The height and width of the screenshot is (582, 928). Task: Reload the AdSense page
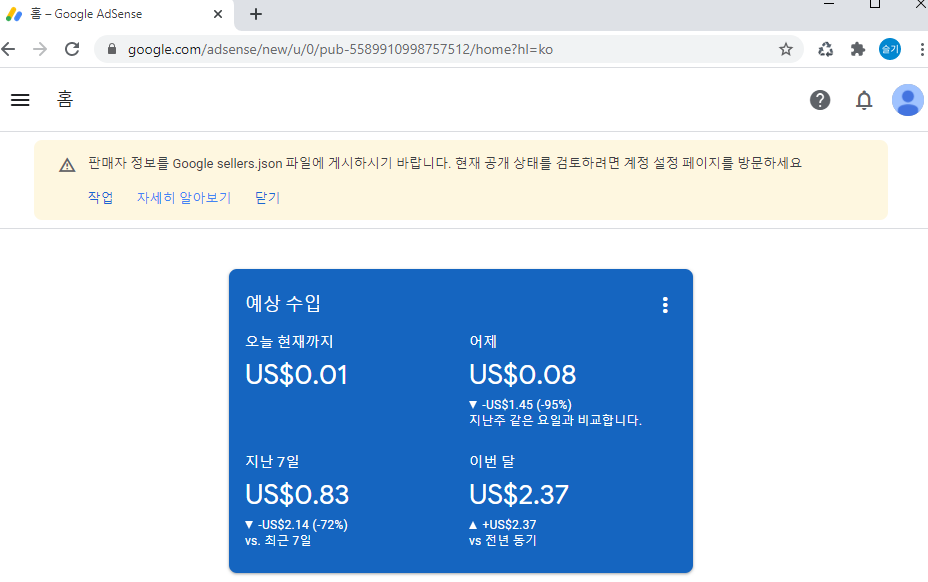click(72, 49)
